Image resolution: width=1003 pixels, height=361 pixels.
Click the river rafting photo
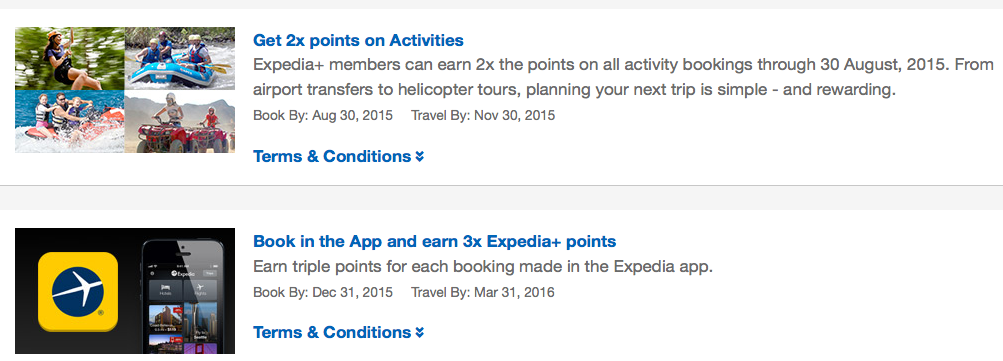[180, 58]
